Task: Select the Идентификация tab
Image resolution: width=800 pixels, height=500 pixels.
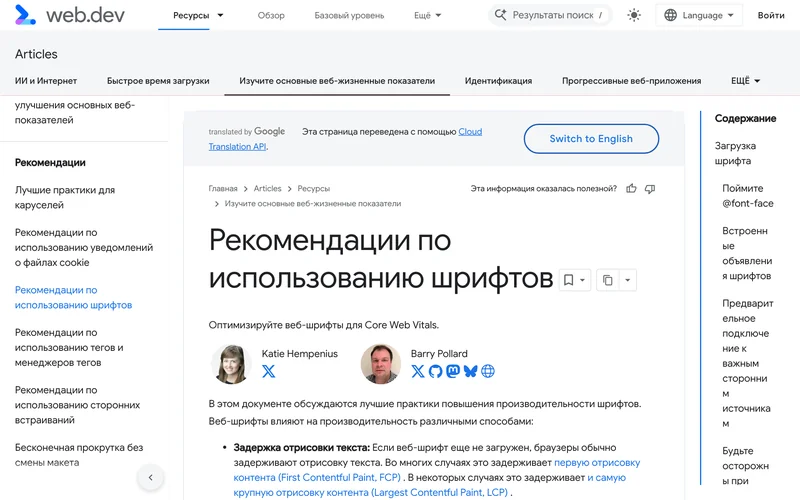Action: pos(498,81)
